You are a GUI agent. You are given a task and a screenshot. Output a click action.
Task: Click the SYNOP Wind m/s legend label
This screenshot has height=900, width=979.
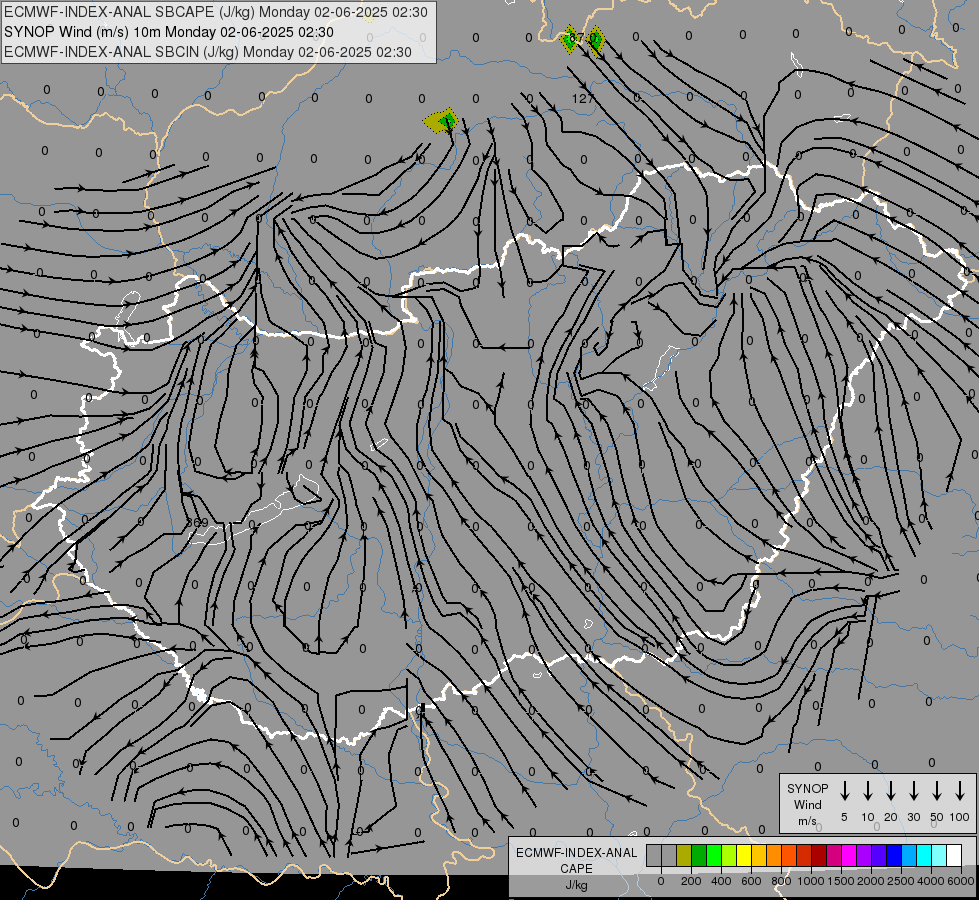(x=807, y=804)
